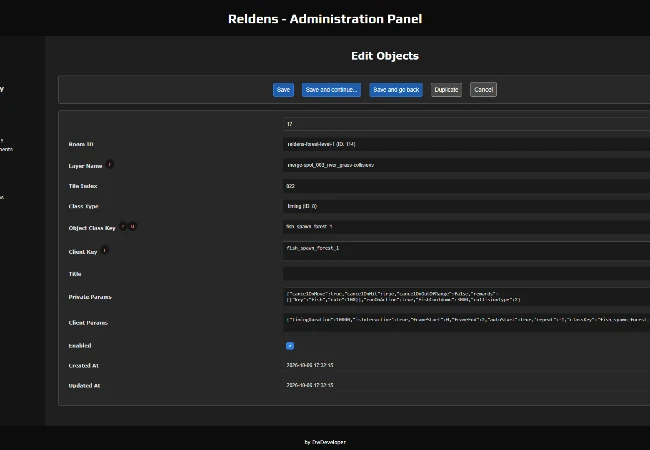Click the indicator badge beside Client Key
This screenshot has width=650, height=450.
[x=104, y=250]
